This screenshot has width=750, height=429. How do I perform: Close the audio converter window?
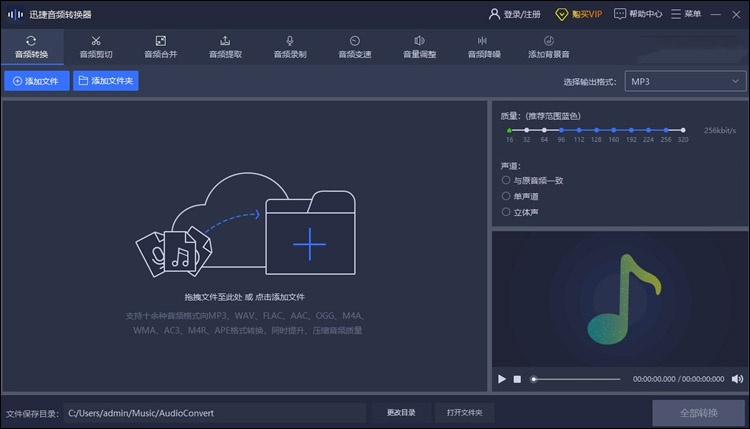[736, 15]
